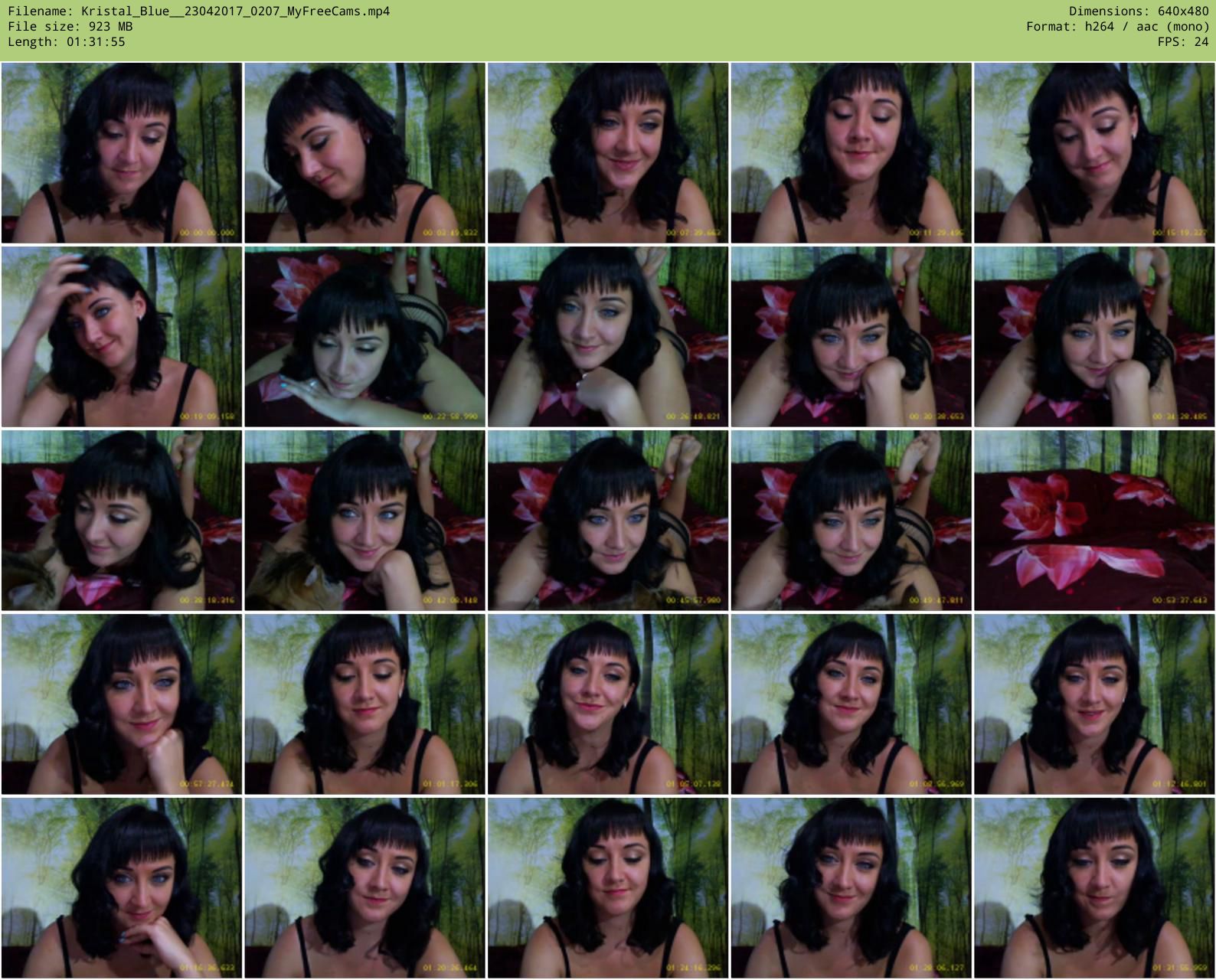Open the thumbnail stamped 00:00:00
The image size is (1216, 980).
[x=122, y=153]
